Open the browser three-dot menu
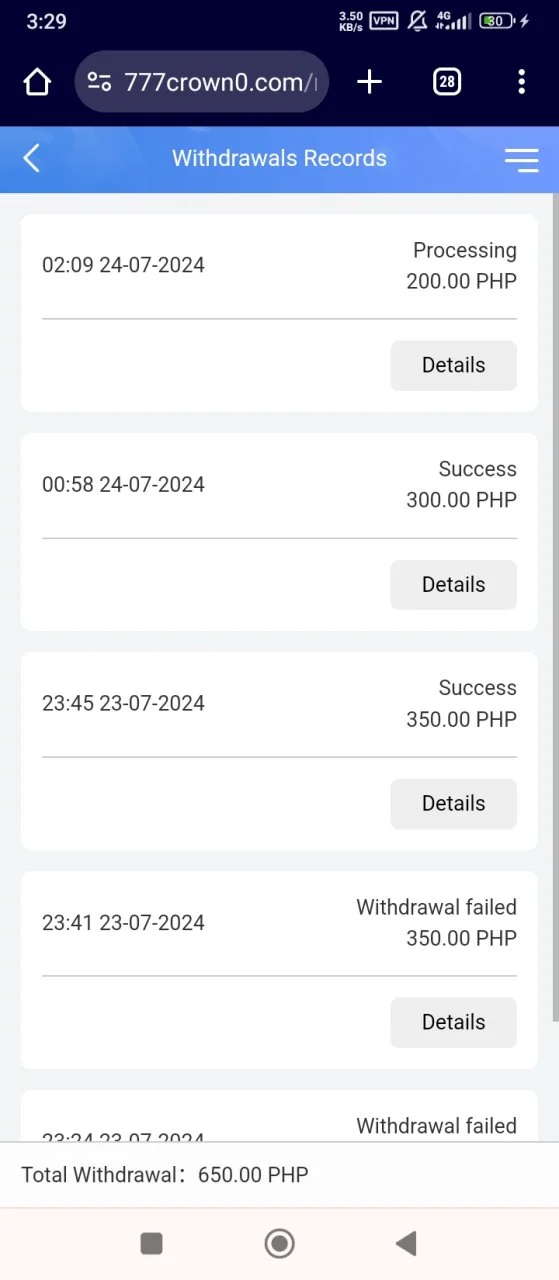Viewport: 559px width, 1280px height. pos(521,82)
